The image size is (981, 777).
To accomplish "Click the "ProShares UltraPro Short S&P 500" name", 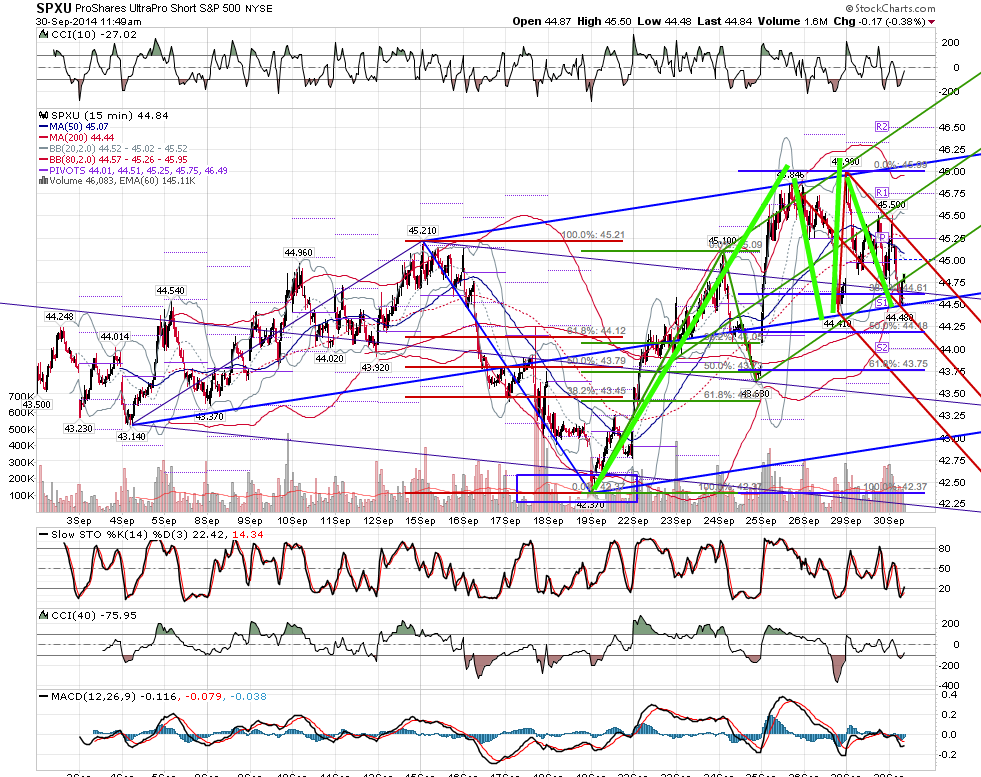I will point(158,9).
